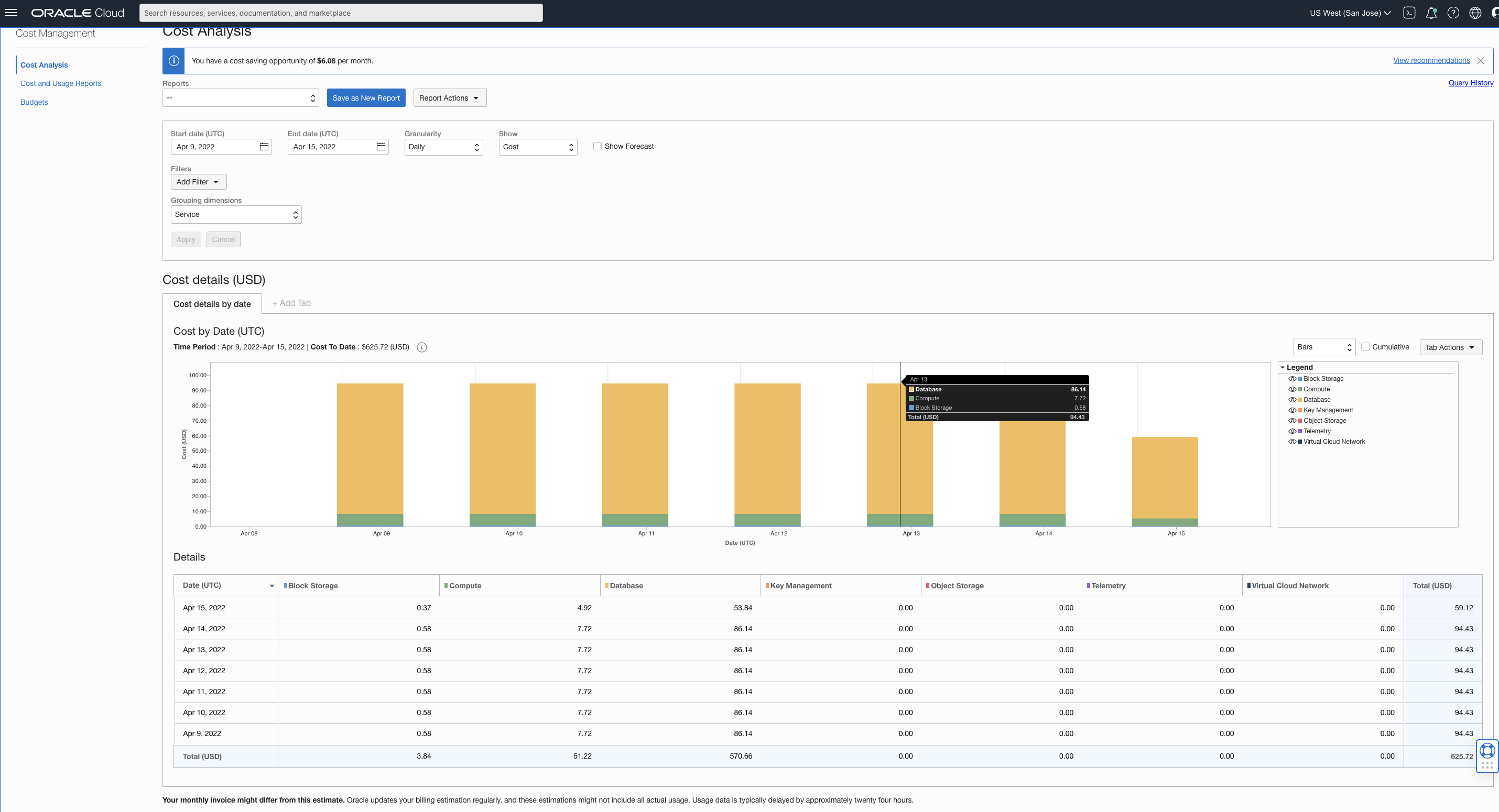Image resolution: width=1499 pixels, height=812 pixels.
Task: Open the notifications bell icon
Action: 1431,12
